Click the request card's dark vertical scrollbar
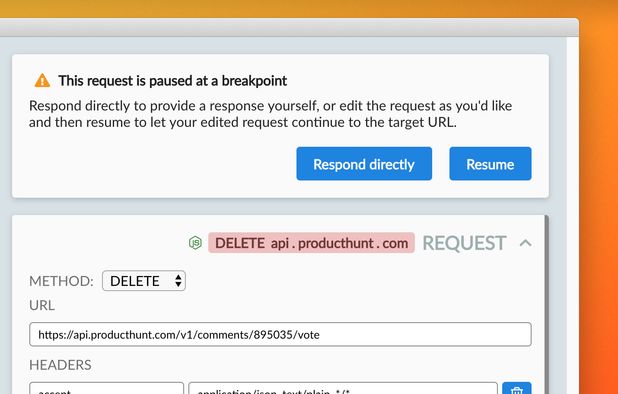The height and width of the screenshot is (394, 618). (547, 305)
